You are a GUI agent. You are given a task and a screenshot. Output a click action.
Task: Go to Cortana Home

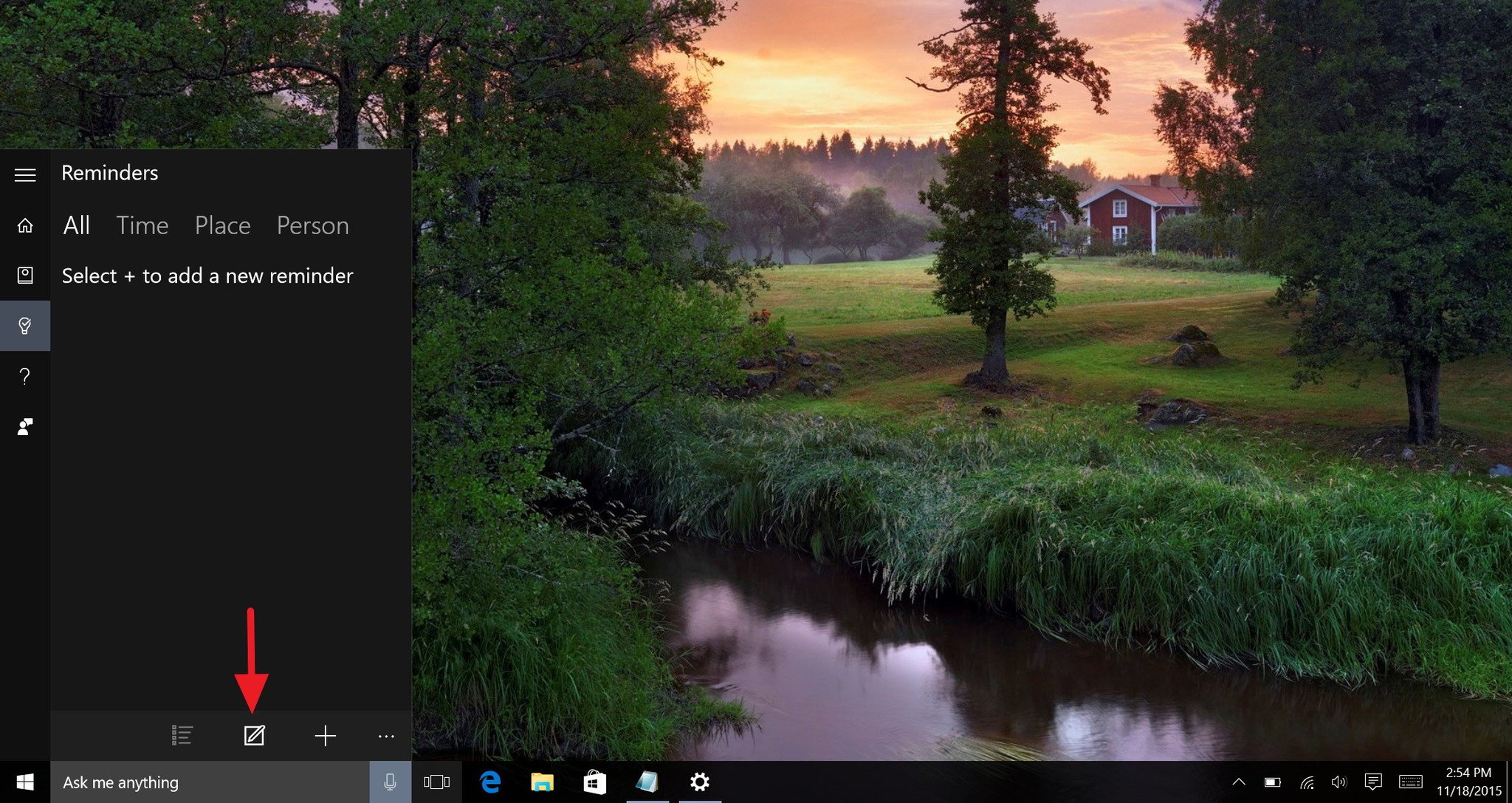25,225
